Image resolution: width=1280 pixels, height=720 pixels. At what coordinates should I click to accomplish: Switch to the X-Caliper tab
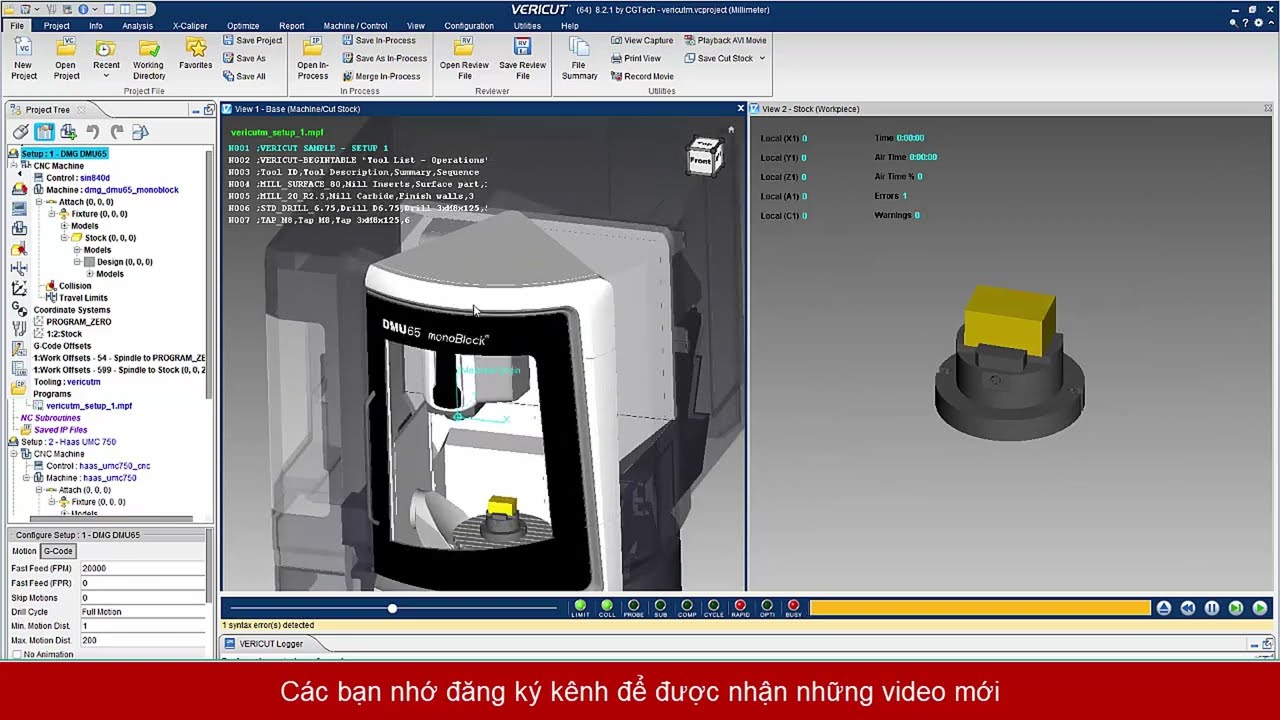pos(190,26)
